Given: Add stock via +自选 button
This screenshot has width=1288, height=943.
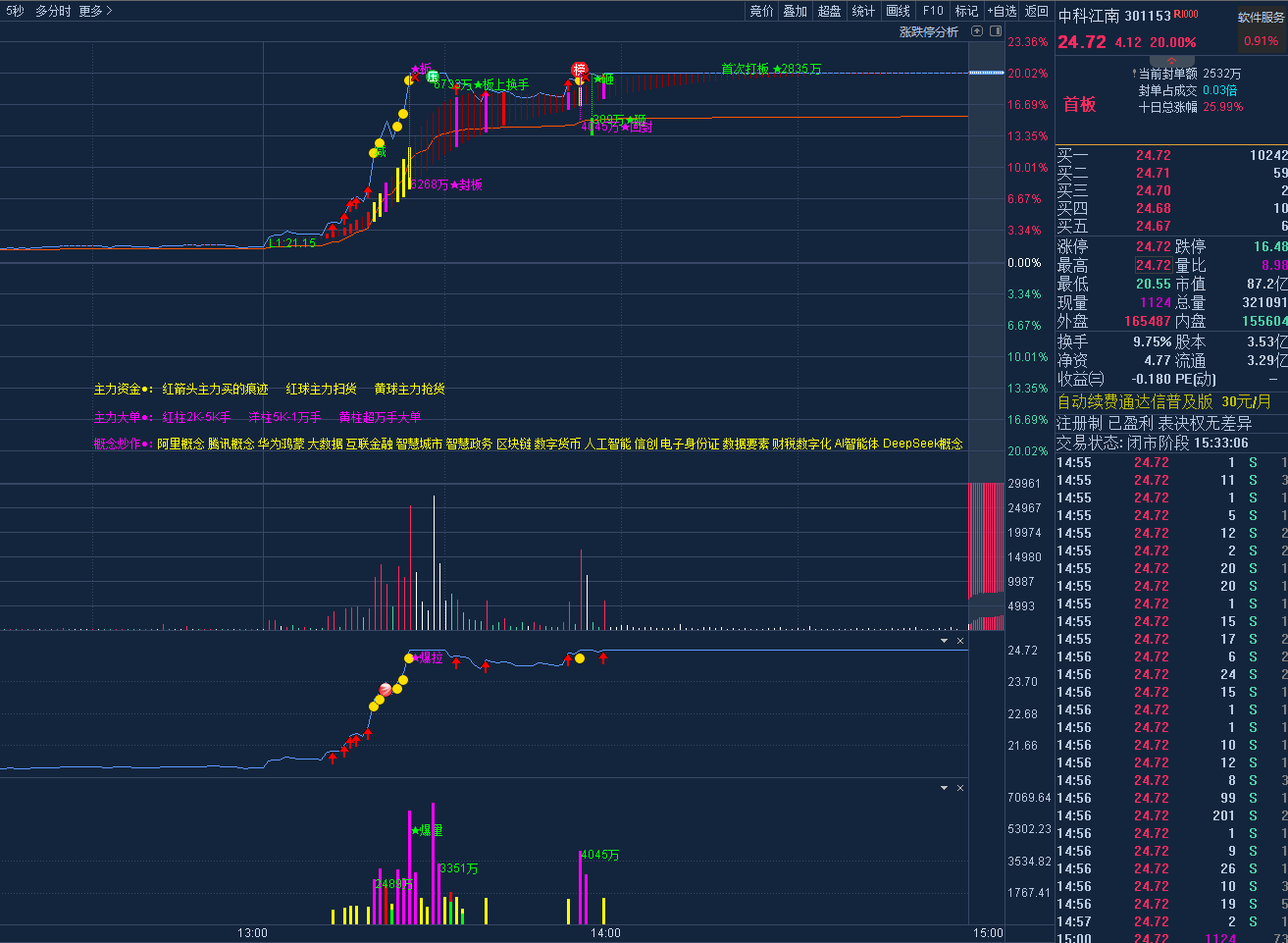Looking at the screenshot, I should click(1002, 11).
